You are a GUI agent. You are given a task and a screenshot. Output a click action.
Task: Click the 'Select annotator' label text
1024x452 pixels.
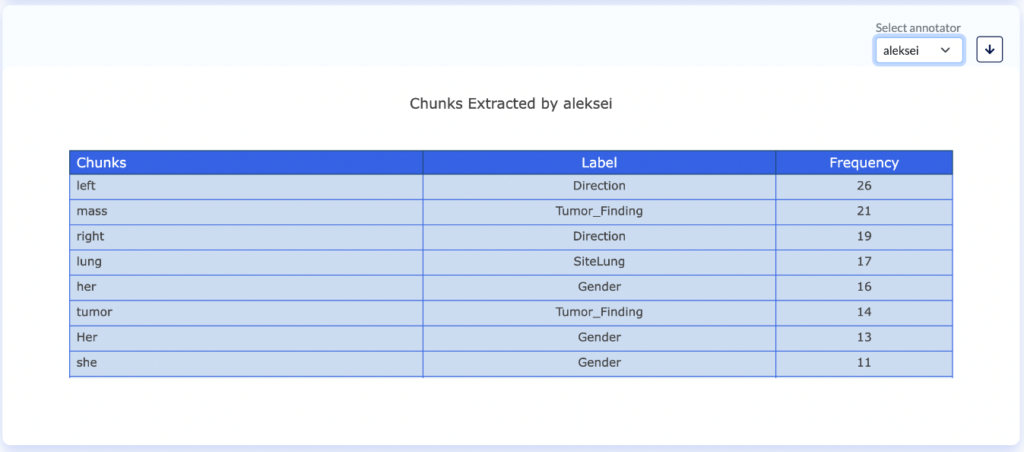(917, 28)
